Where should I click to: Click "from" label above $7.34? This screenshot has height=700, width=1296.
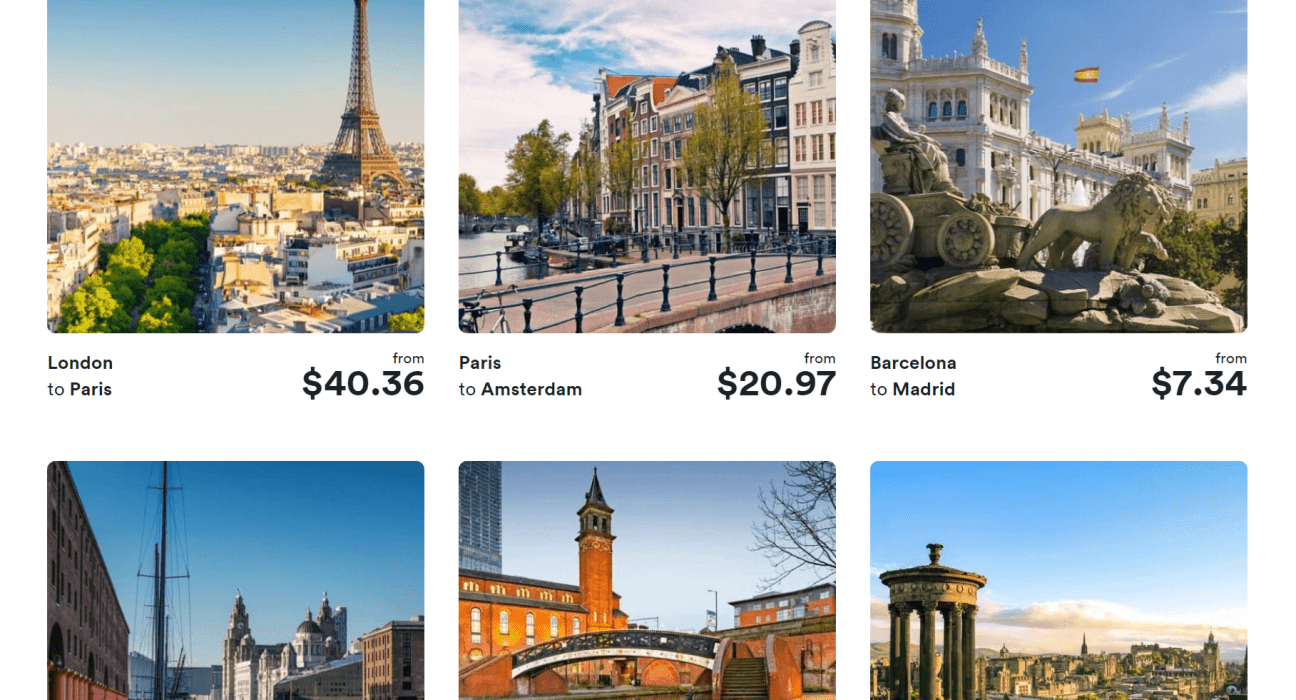click(1231, 358)
